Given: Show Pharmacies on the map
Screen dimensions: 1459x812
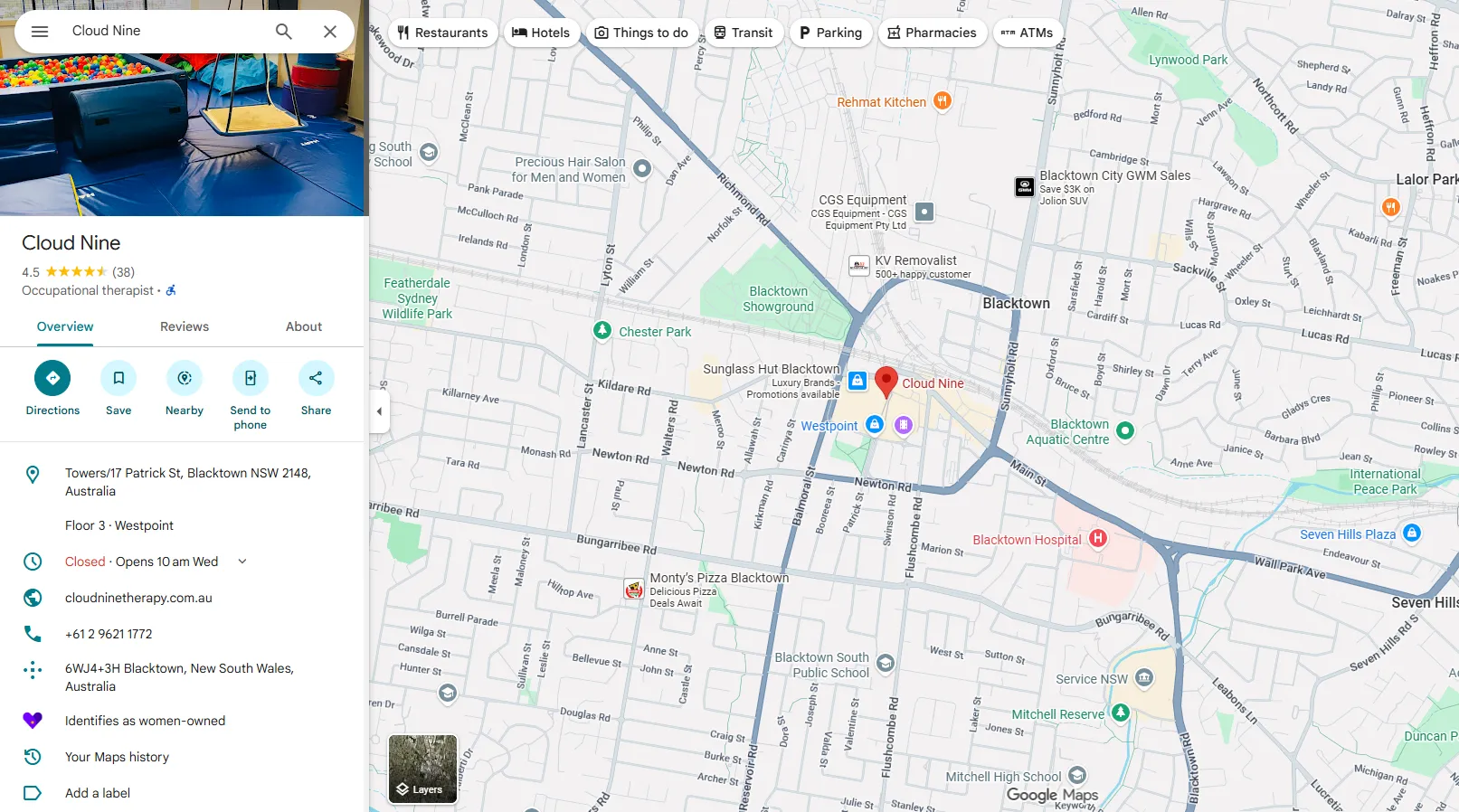Looking at the screenshot, I should 933,33.
